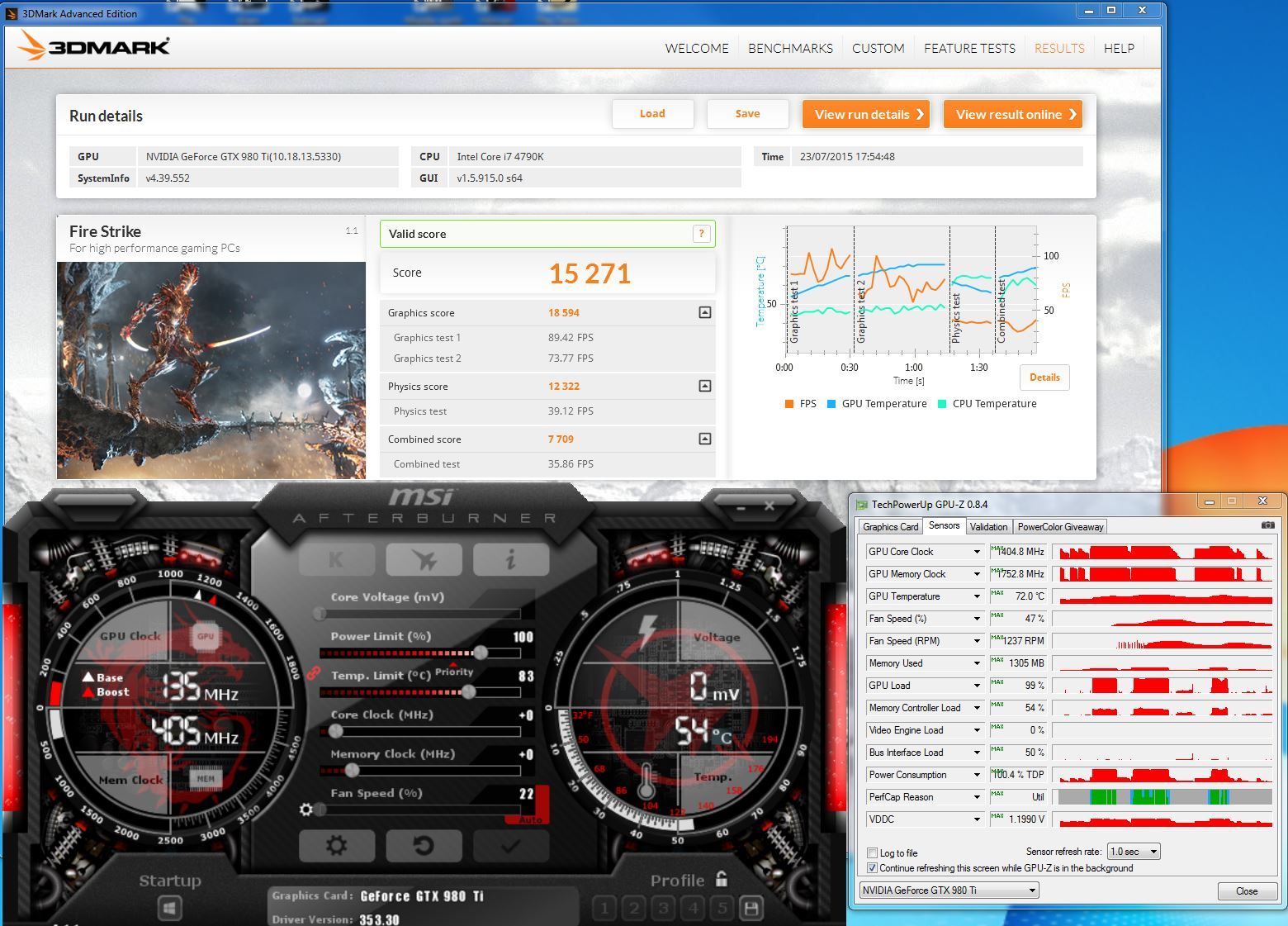The image size is (1288, 926).
Task: Open the HELP tab in 3DMark
Action: coord(1119,49)
